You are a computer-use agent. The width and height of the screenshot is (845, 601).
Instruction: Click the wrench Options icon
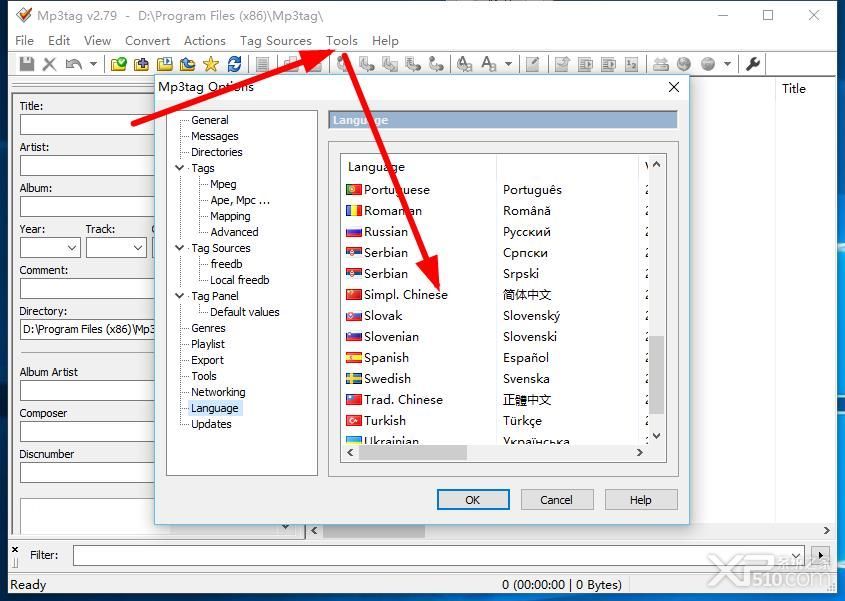(x=752, y=64)
